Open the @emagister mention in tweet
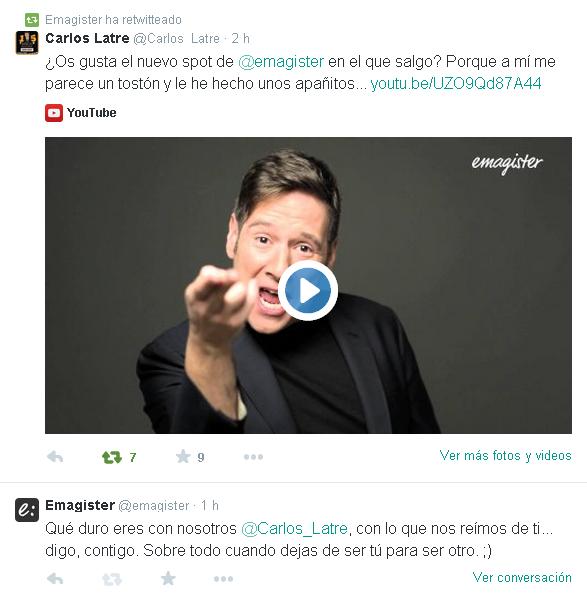587x594 pixels. click(x=281, y=61)
